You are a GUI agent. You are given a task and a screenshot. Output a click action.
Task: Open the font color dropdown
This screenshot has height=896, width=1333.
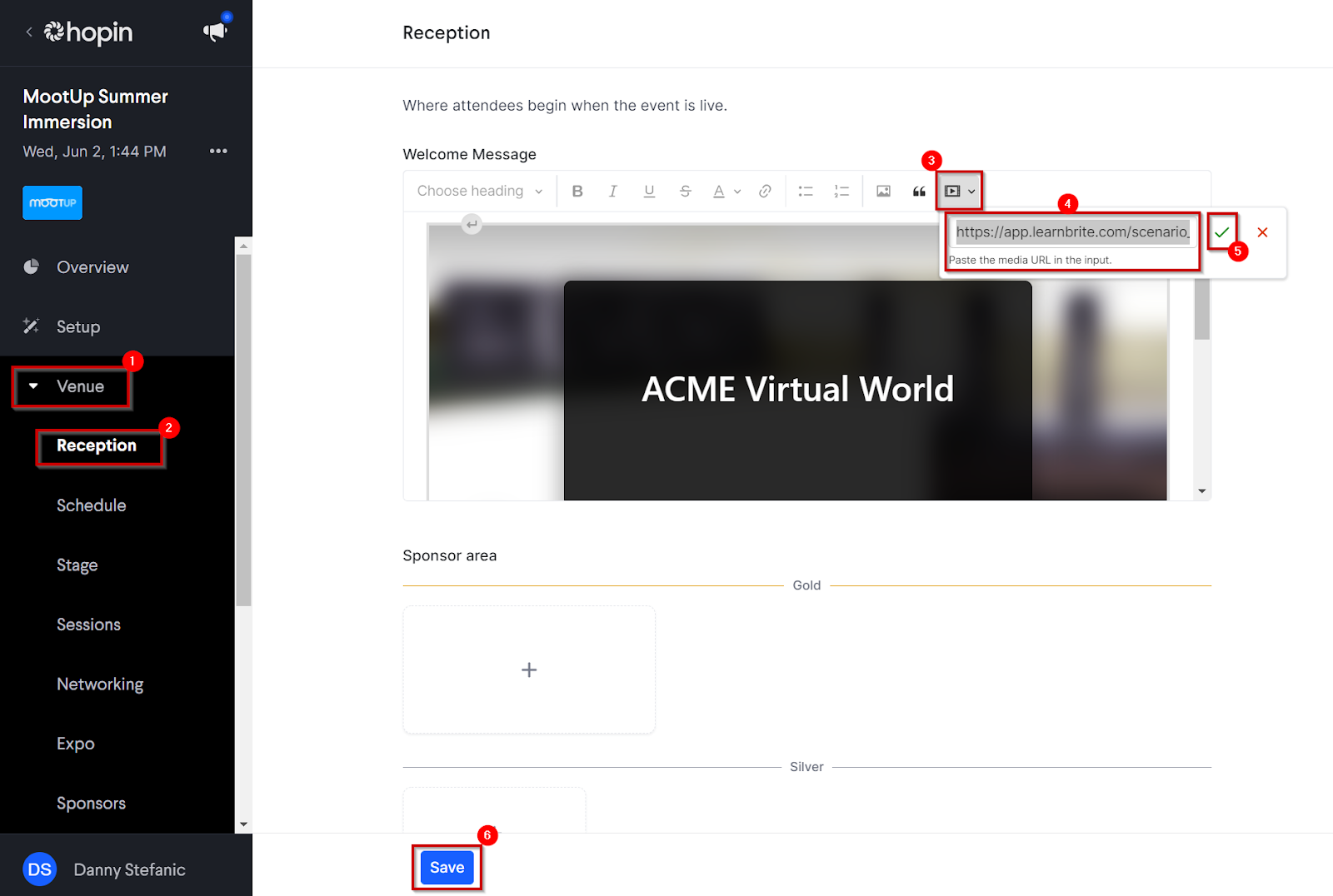(x=726, y=191)
